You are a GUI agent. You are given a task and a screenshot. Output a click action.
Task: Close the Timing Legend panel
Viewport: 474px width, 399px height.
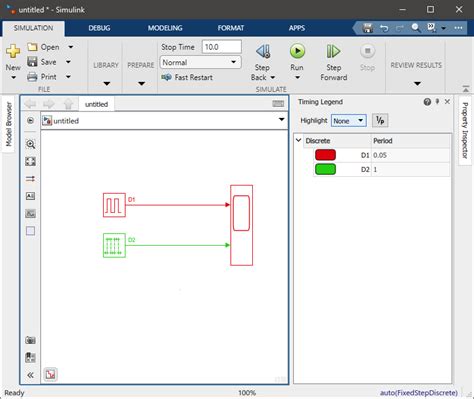[447, 101]
